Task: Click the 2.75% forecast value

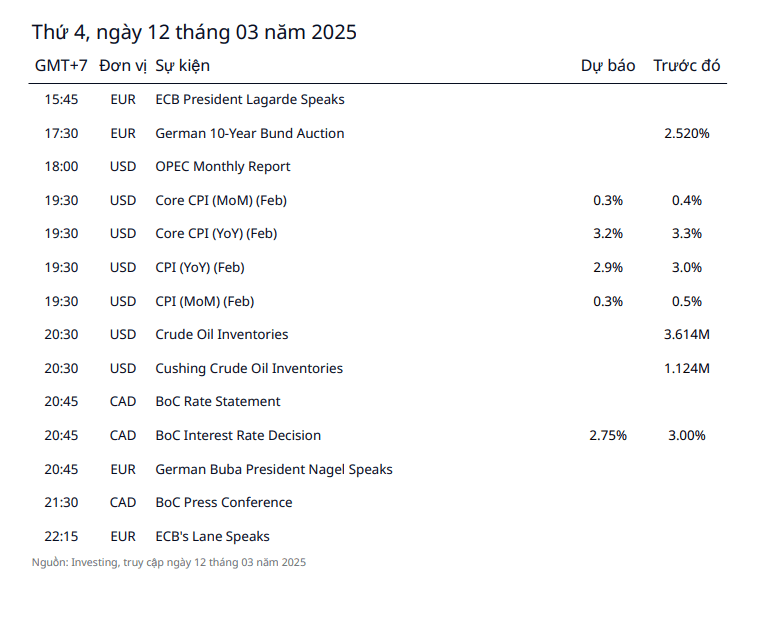Action: pyautogui.click(x=608, y=435)
